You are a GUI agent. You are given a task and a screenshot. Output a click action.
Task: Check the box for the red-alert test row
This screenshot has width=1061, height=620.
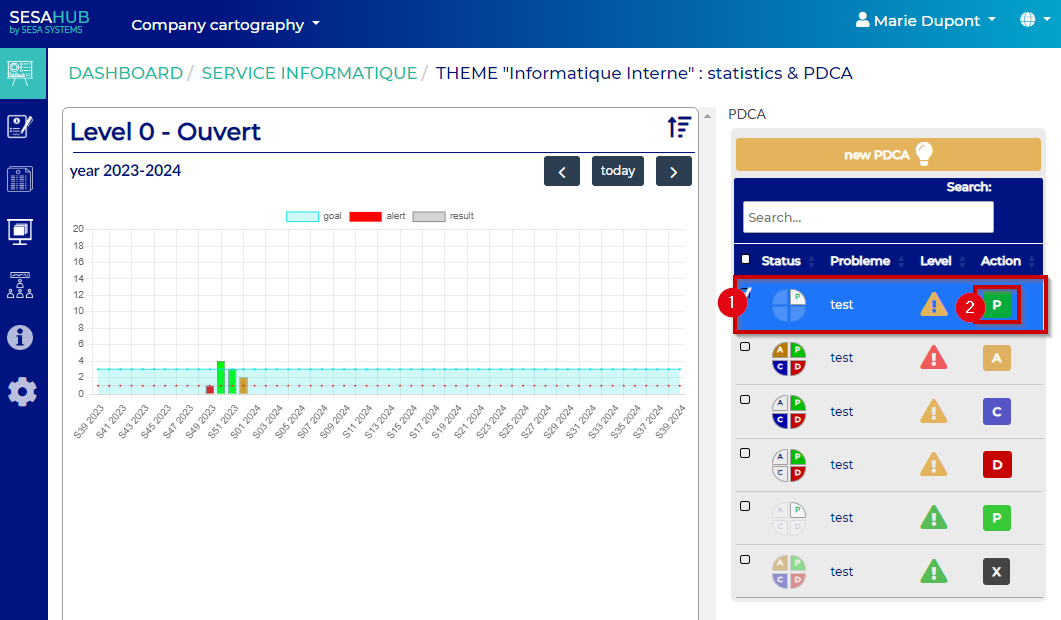click(x=745, y=347)
